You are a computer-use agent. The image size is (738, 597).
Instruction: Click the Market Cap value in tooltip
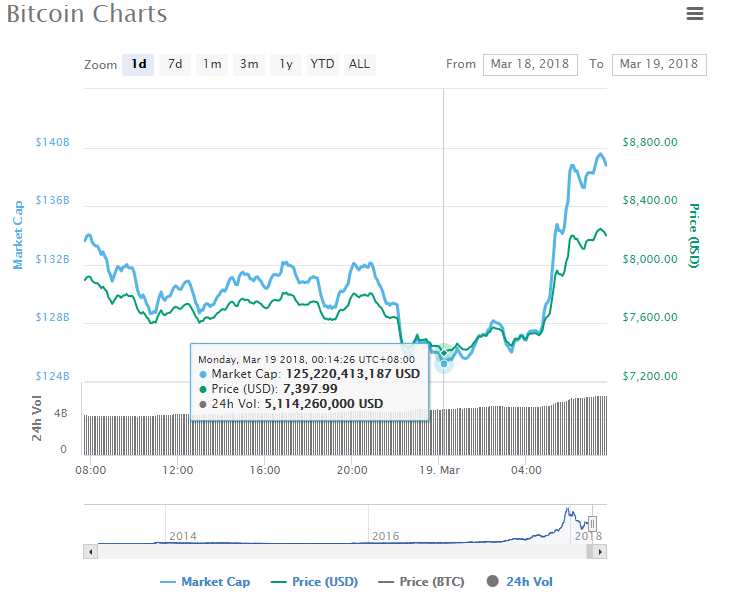click(353, 374)
